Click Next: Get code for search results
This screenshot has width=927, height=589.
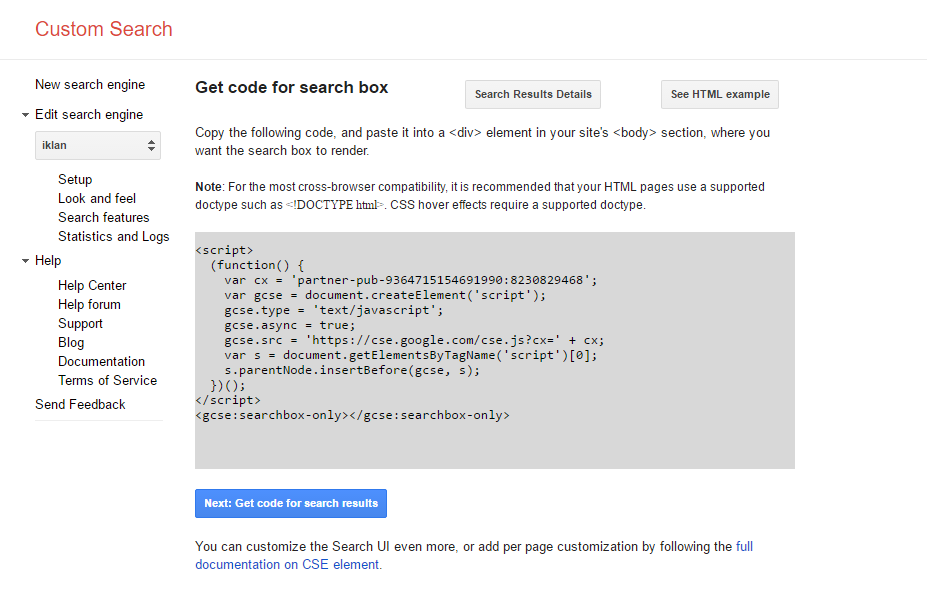pos(291,503)
